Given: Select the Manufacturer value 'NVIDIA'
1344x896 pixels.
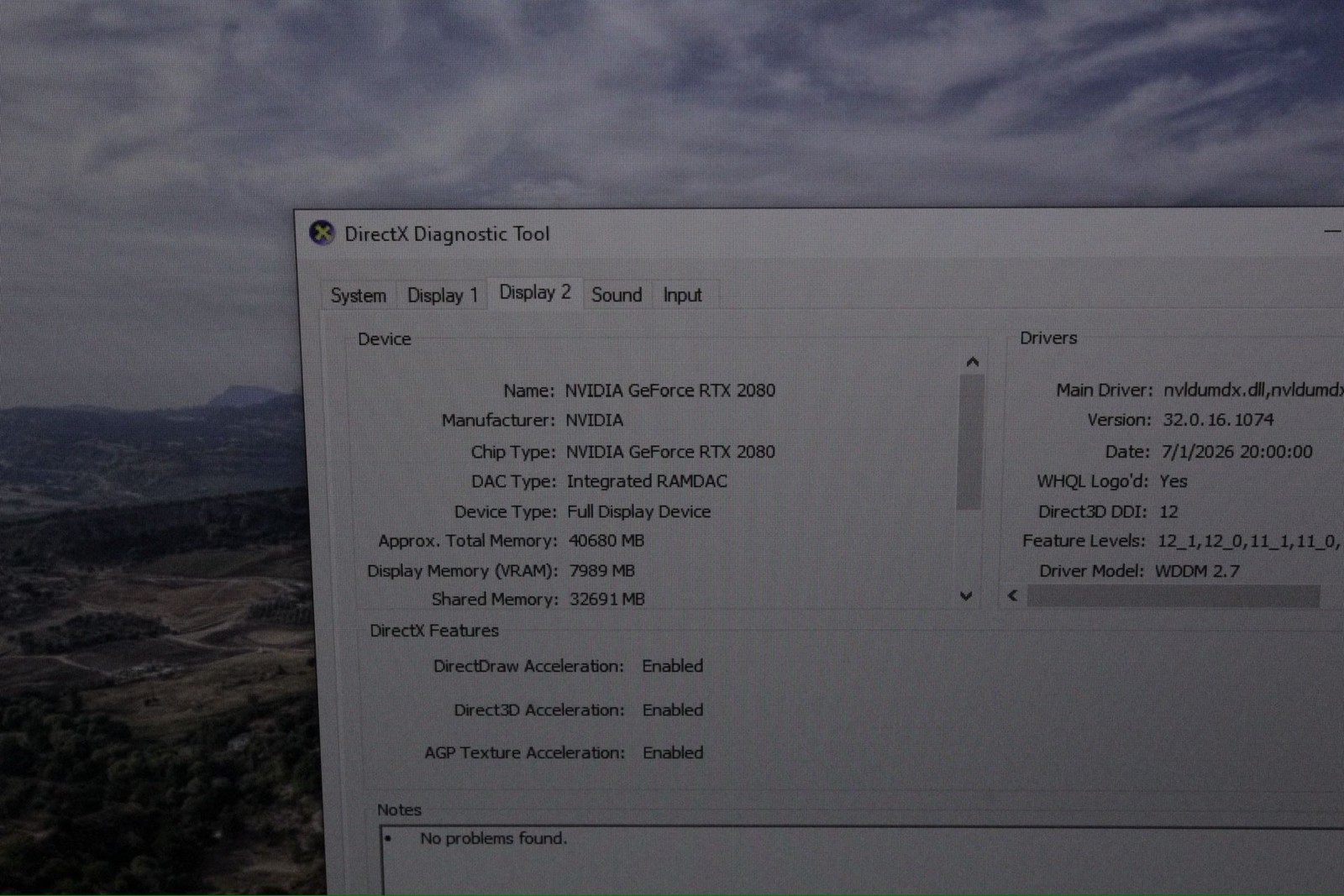Looking at the screenshot, I should pyautogui.click(x=595, y=420).
